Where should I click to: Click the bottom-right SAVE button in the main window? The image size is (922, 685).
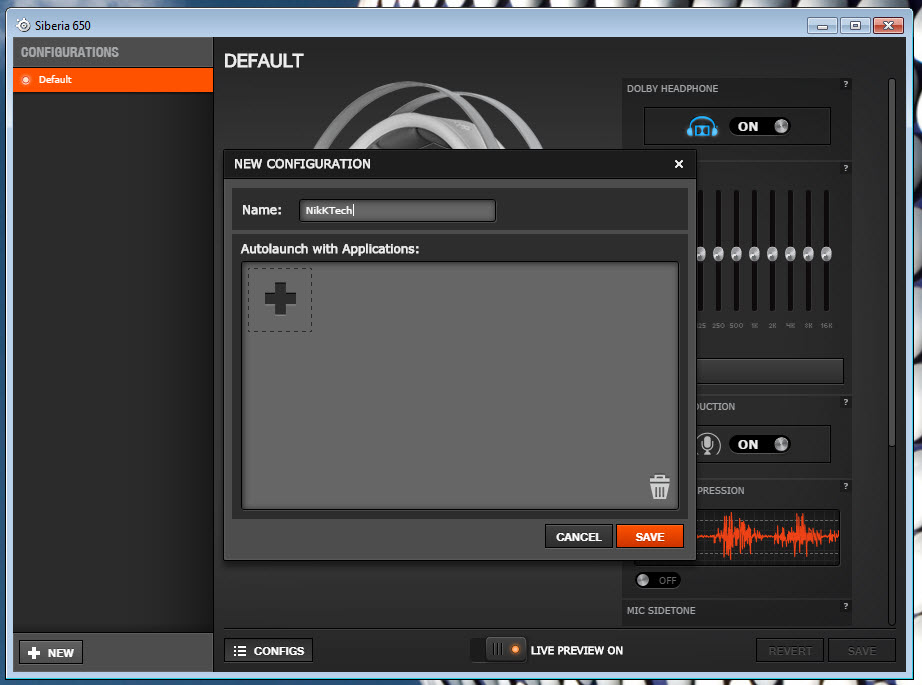[x=861, y=650]
